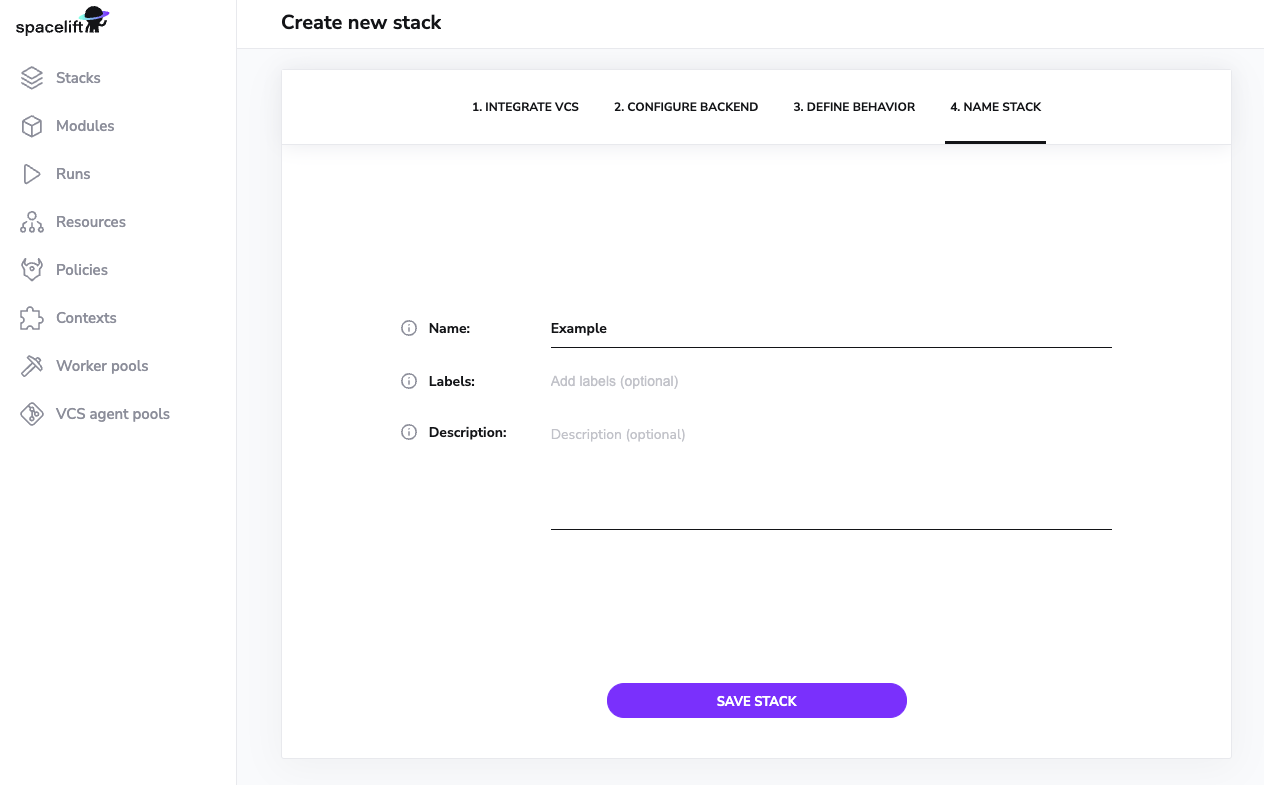Click the Modules cube icon
The height and width of the screenshot is (785, 1264).
pos(32,126)
